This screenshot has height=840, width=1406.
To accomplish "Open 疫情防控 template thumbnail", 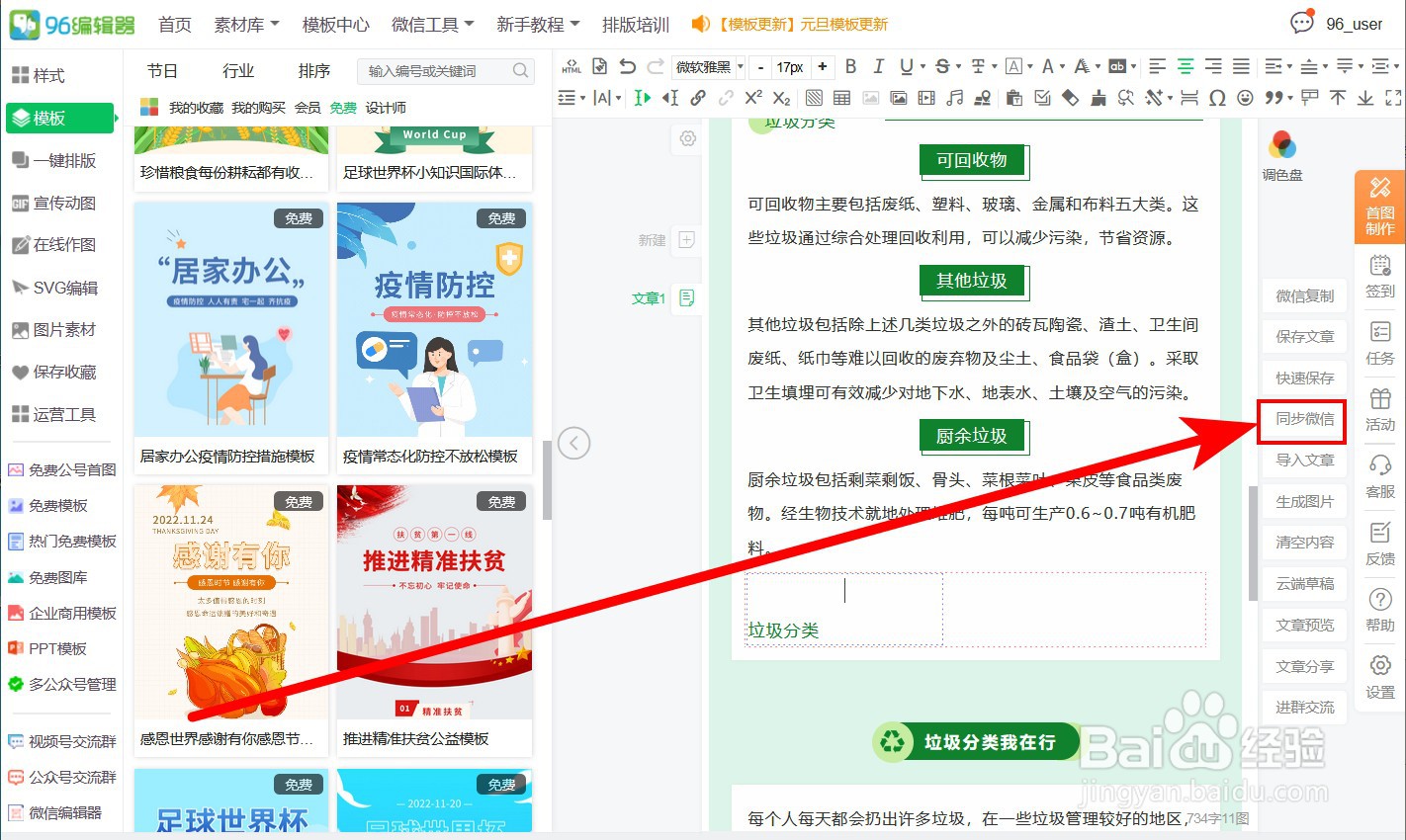I will [434, 320].
